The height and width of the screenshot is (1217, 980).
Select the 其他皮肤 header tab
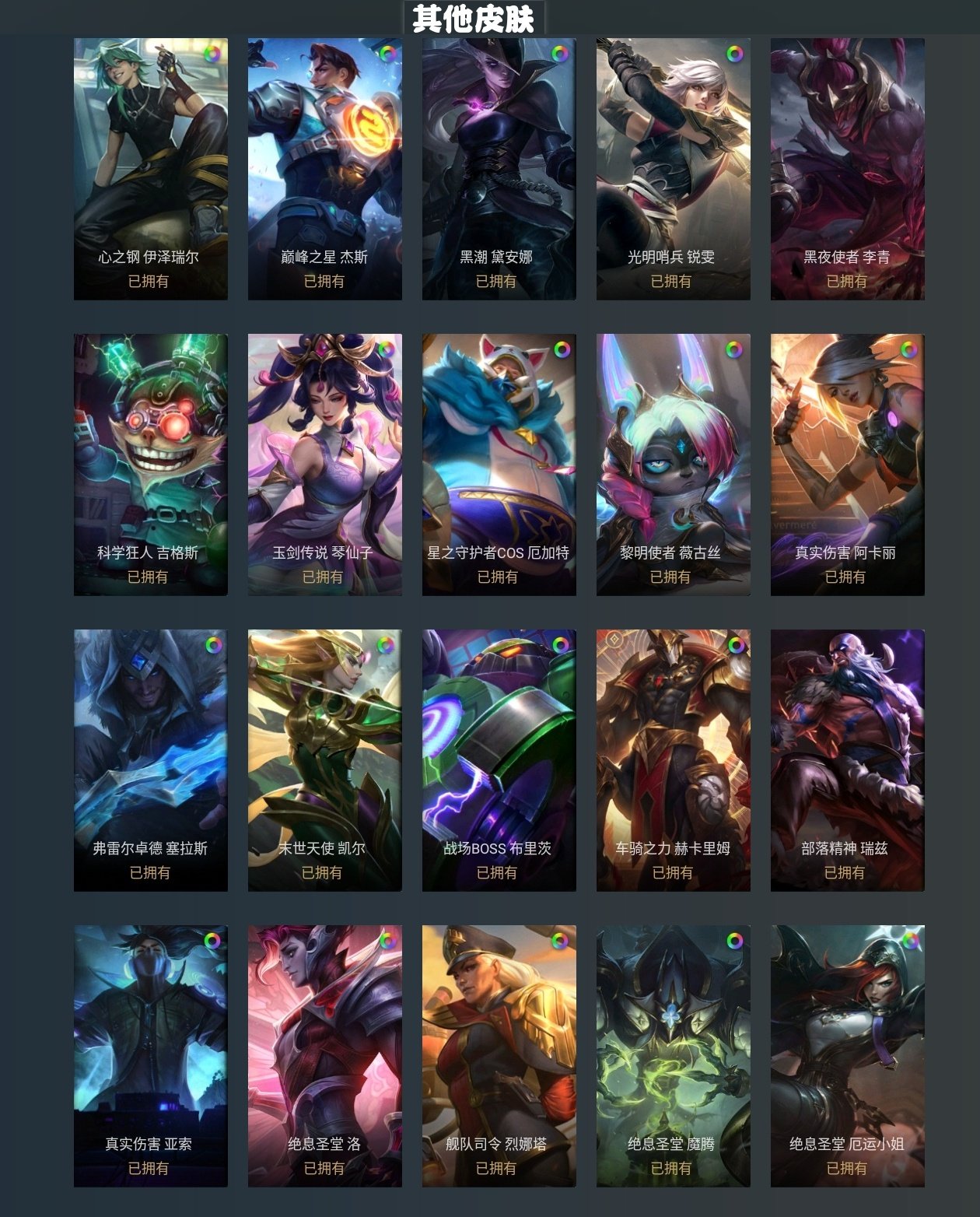coord(473,18)
